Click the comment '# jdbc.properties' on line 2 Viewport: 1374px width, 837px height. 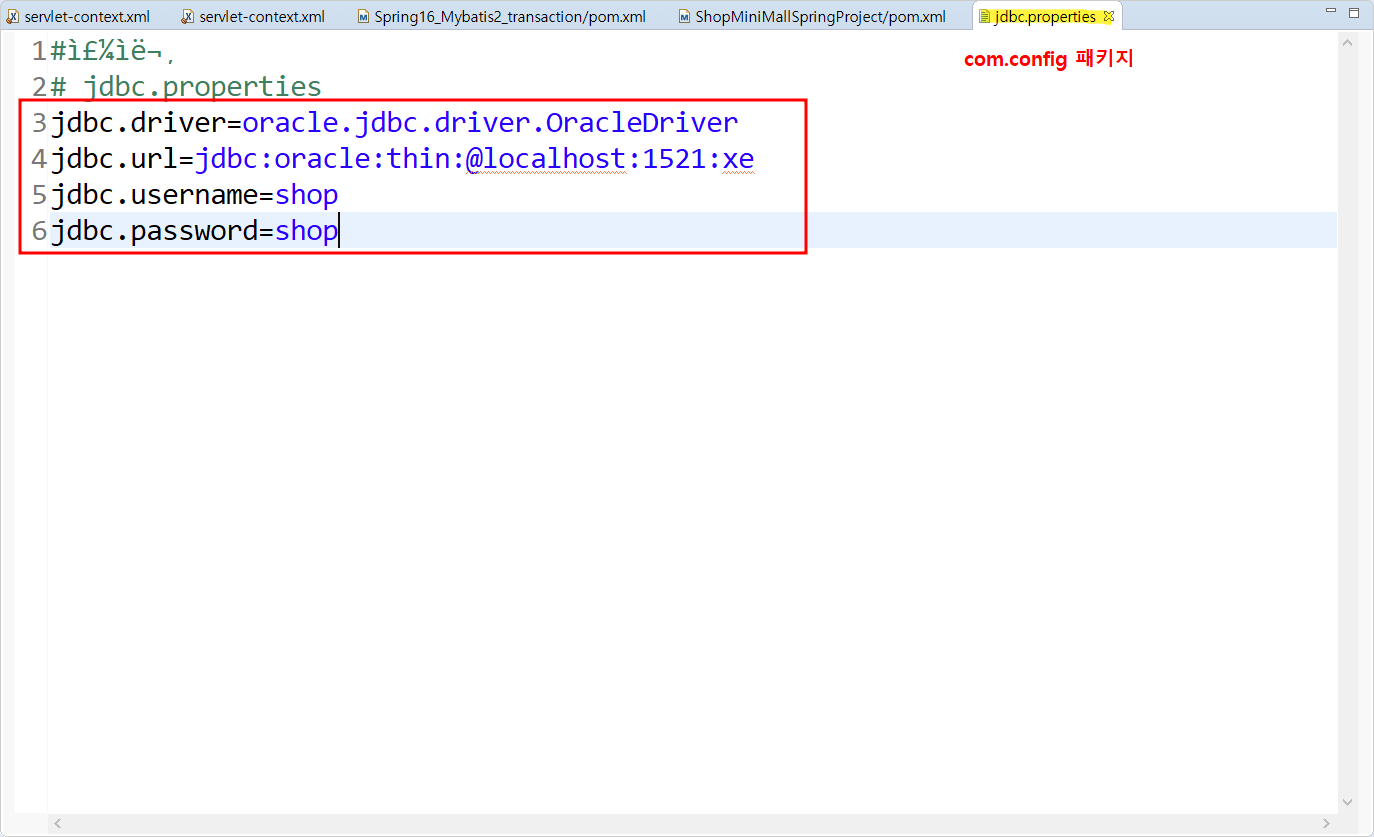tap(186, 87)
